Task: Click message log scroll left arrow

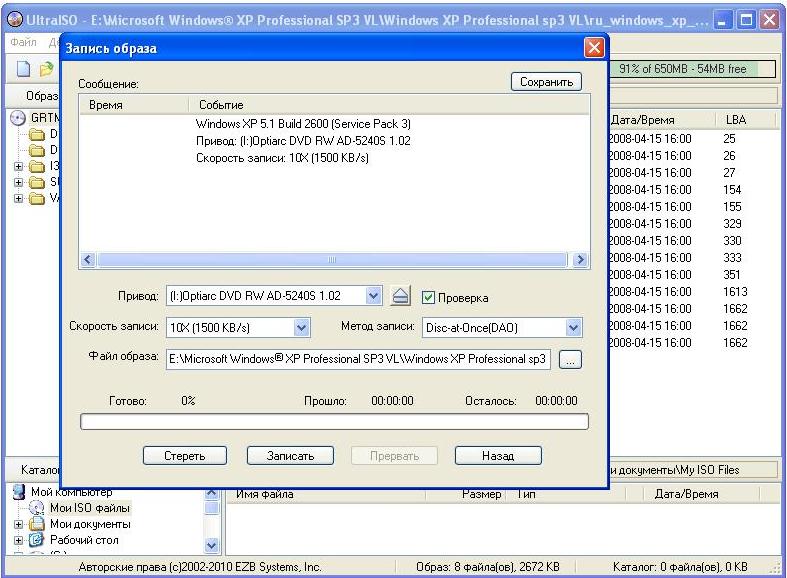Action: (88, 259)
